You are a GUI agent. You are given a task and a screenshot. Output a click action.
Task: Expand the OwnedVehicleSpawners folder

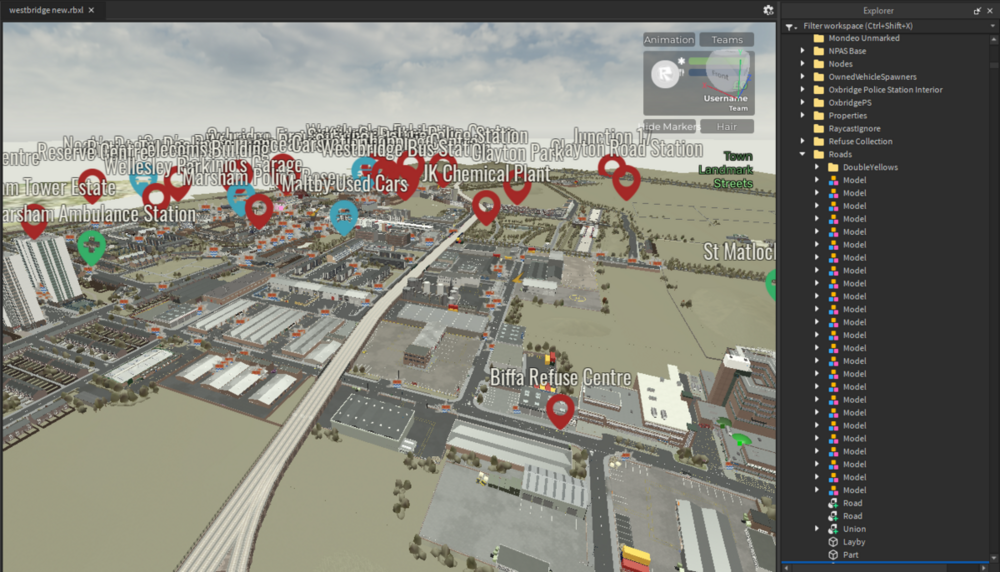[x=802, y=77]
